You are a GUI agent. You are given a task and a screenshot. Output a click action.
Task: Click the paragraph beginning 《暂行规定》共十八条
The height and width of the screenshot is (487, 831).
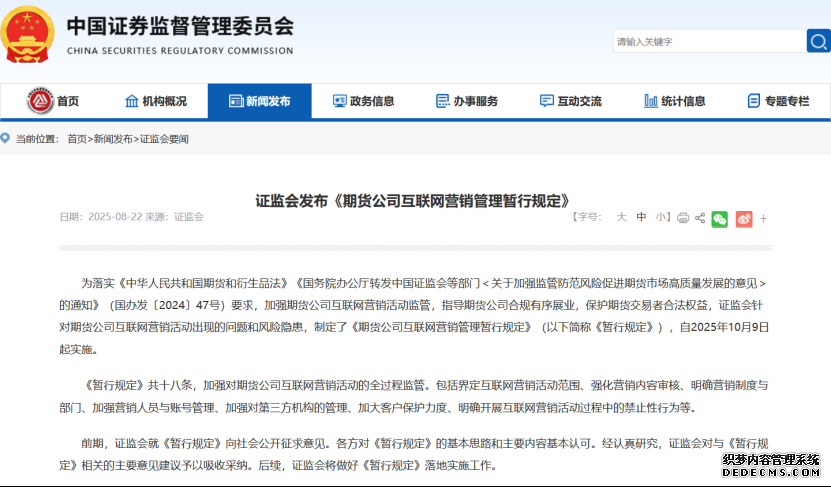click(413, 396)
